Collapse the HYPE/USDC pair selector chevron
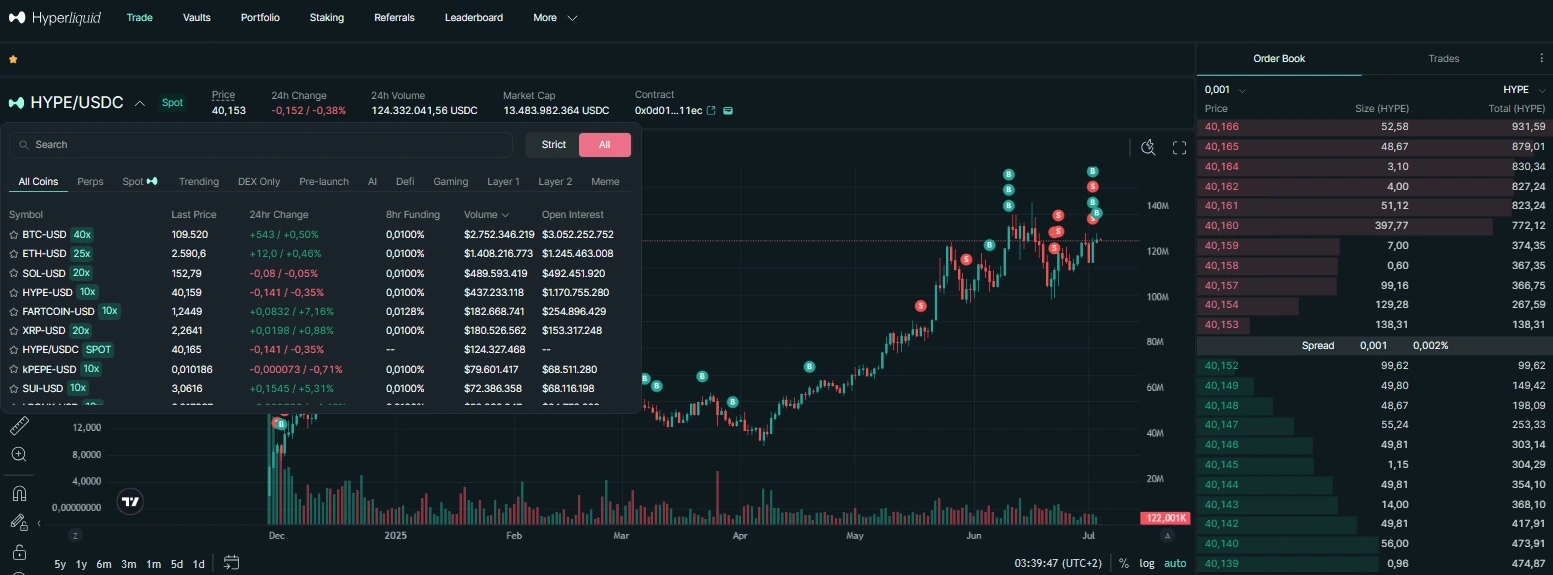 140,103
